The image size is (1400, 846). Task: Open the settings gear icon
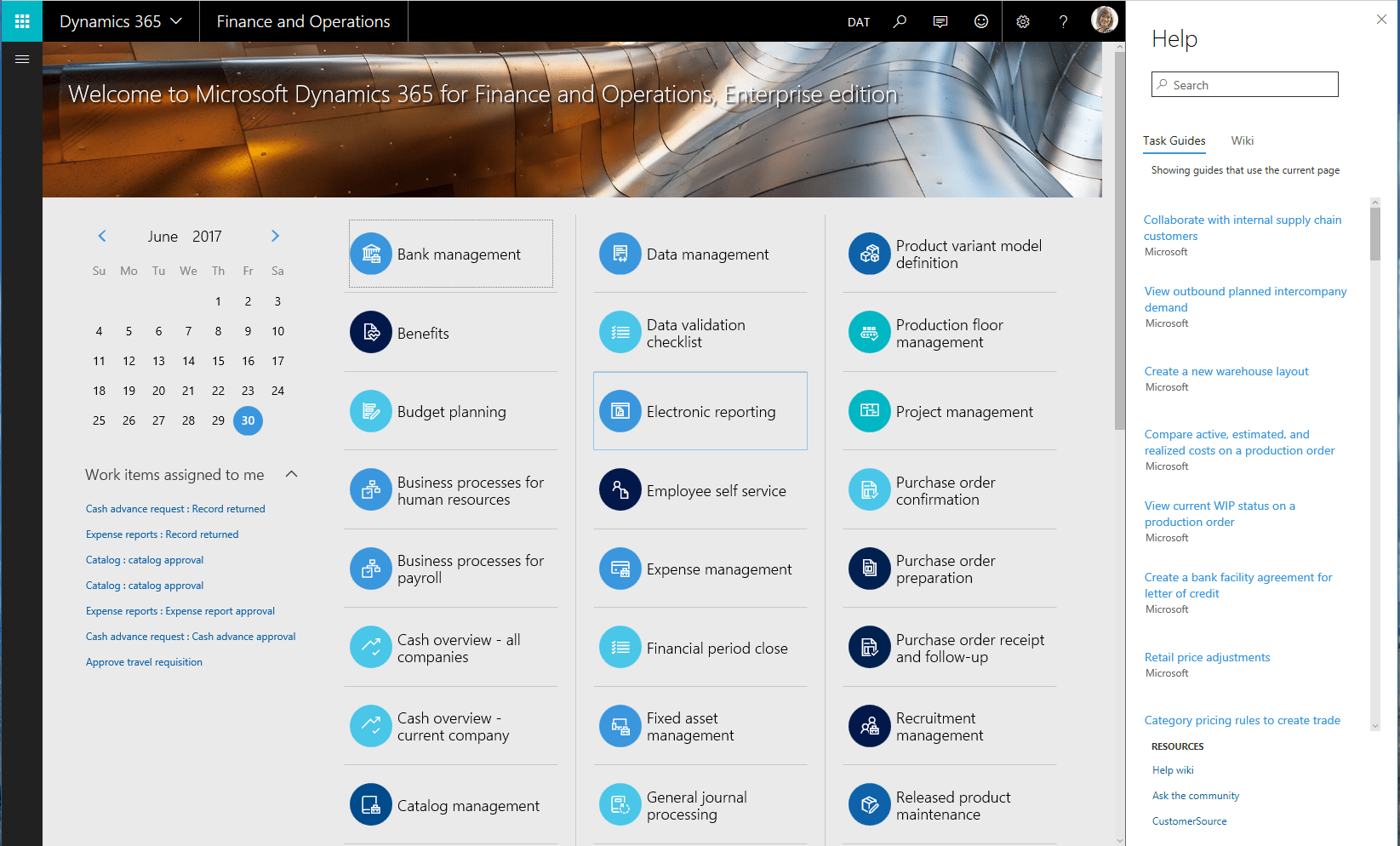coord(1022,21)
